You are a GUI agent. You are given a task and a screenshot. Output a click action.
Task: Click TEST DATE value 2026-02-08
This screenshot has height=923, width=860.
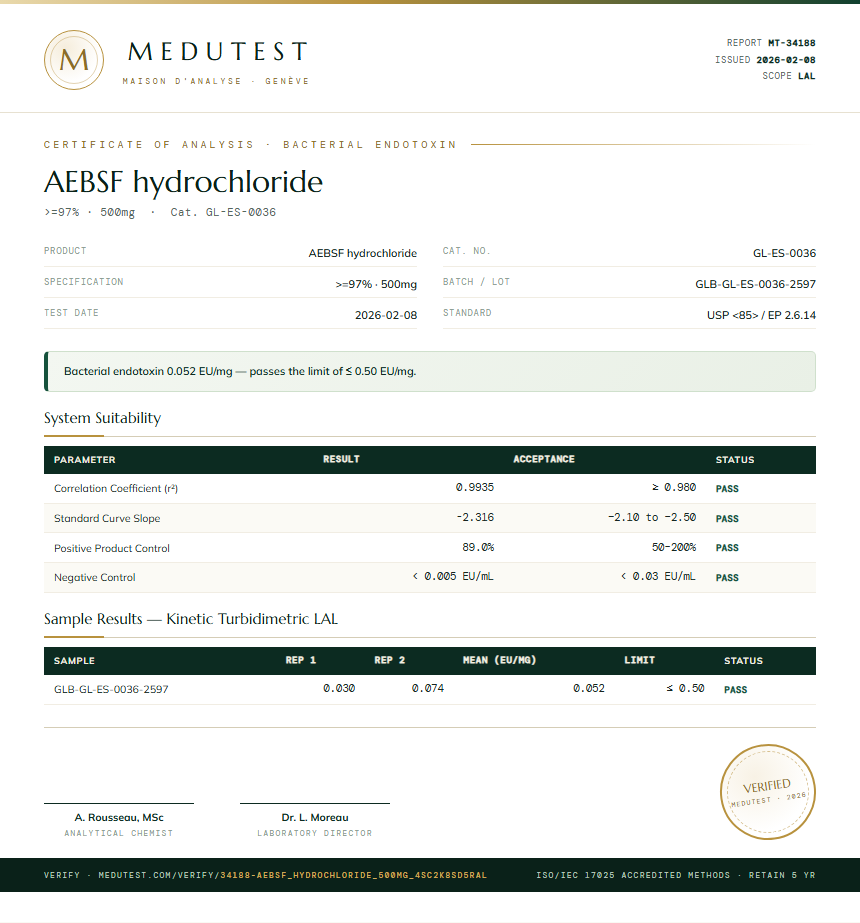[x=386, y=315]
